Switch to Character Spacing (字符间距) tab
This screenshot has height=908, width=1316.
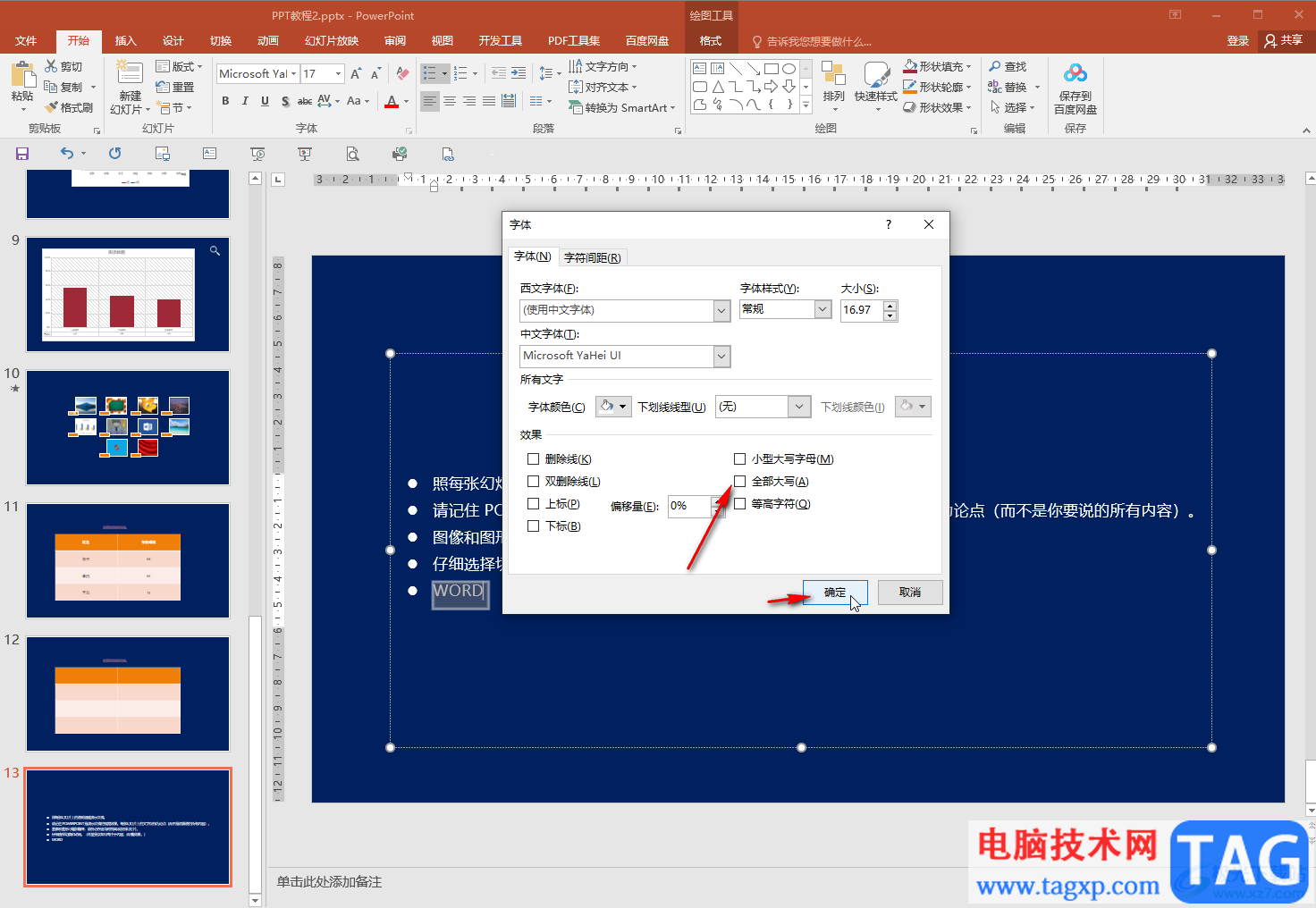click(x=593, y=257)
